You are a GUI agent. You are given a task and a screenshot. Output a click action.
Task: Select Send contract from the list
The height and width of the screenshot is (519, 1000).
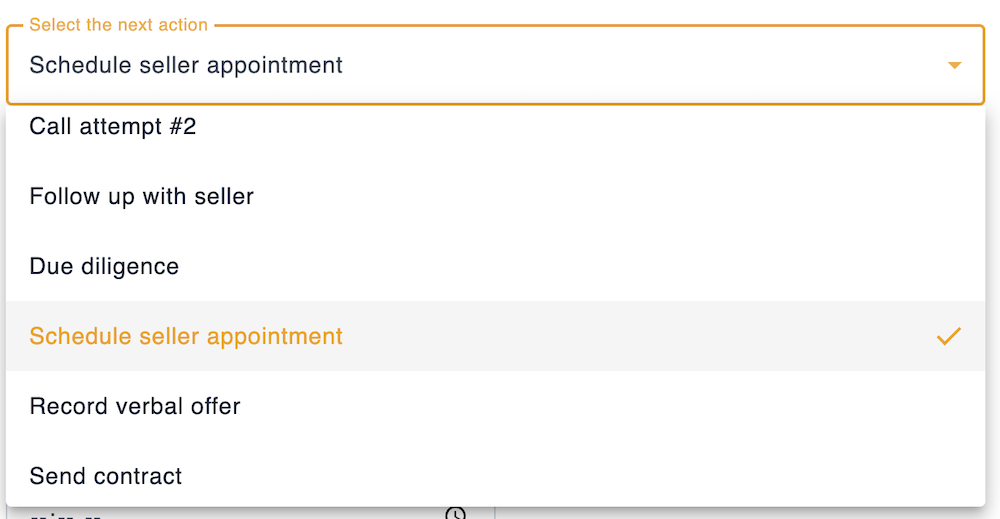click(106, 476)
